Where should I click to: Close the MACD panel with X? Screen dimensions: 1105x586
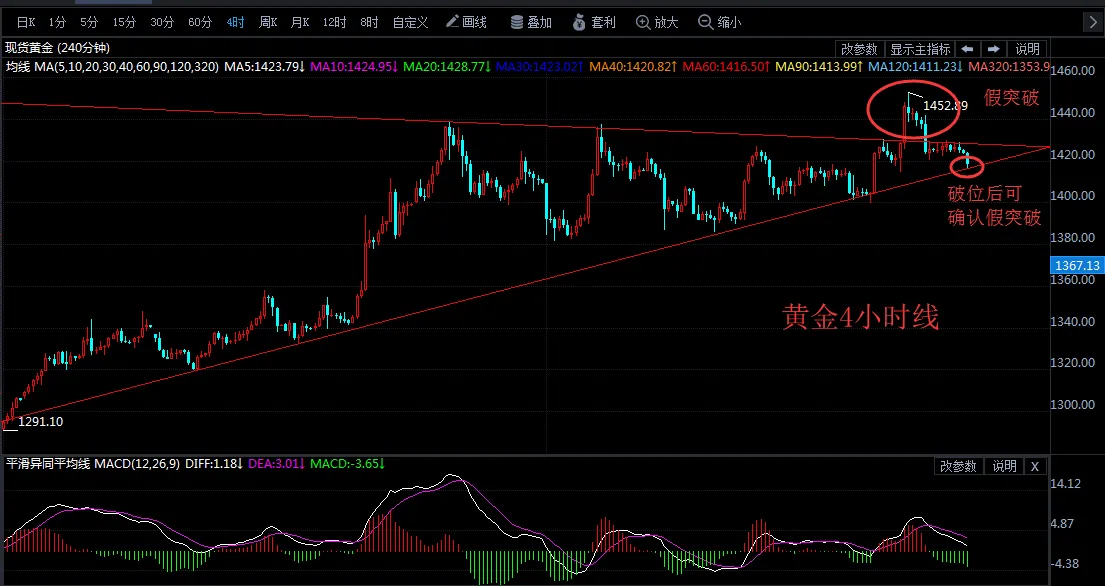click(1035, 466)
